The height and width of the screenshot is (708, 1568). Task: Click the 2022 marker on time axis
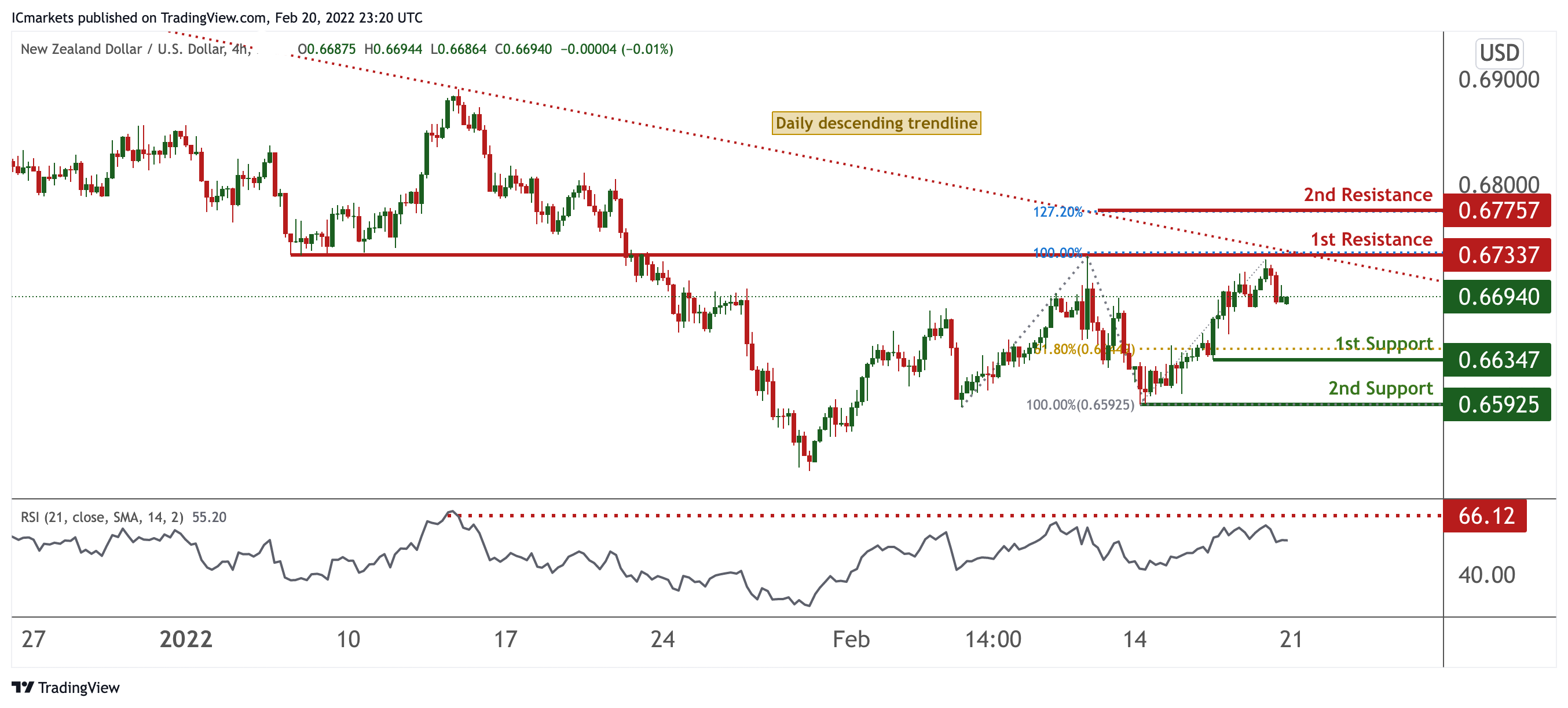(x=186, y=639)
